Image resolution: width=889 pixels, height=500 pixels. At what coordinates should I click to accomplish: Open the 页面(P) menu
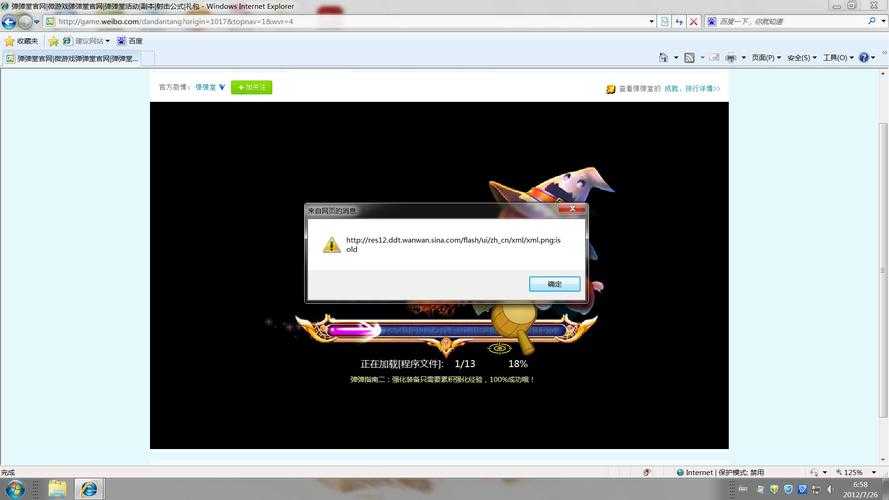766,58
